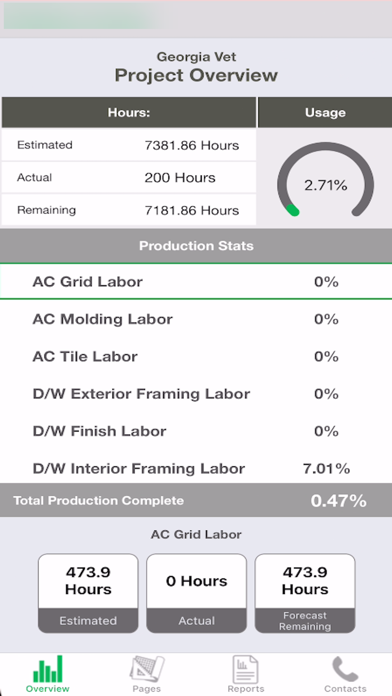The width and height of the screenshot is (392, 696).
Task: Select the AC Grid Labor row
Action: click(196, 281)
